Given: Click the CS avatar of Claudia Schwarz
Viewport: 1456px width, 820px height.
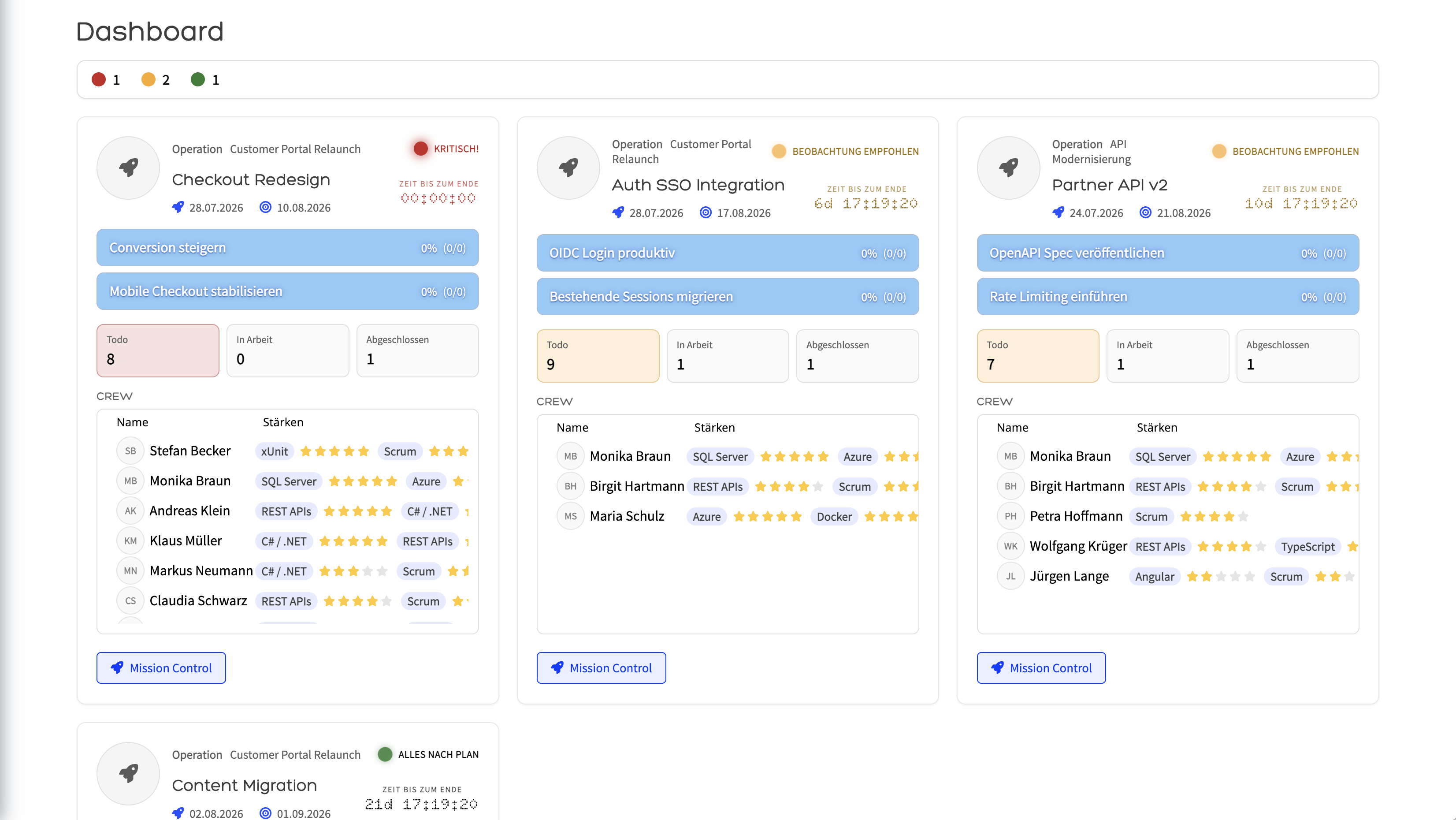Looking at the screenshot, I should [130, 601].
